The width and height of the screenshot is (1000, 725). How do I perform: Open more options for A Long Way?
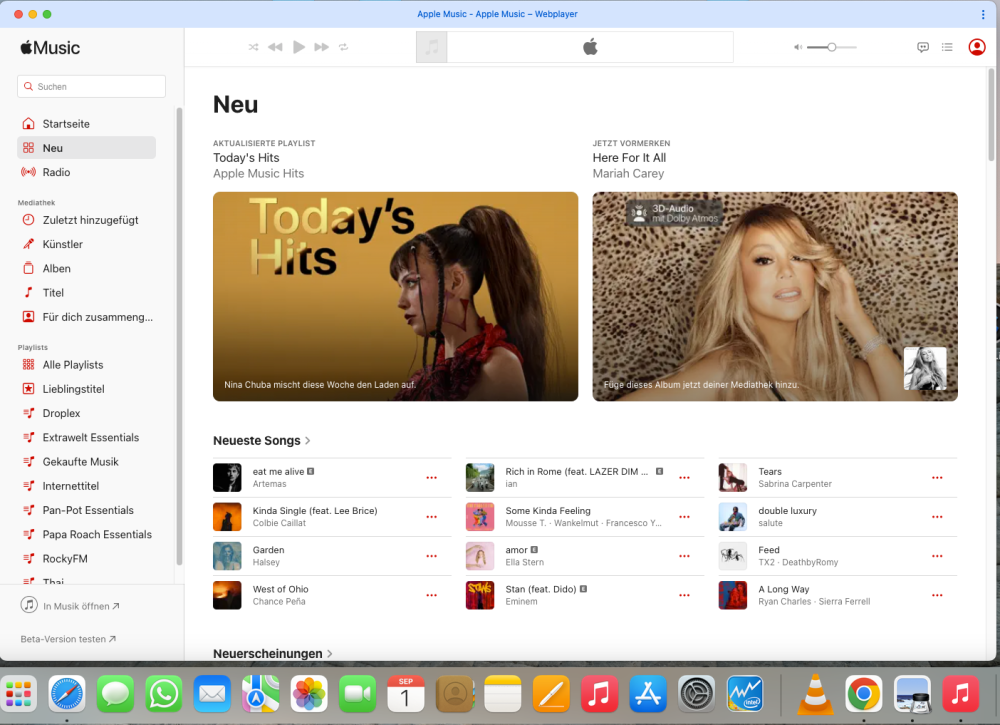click(937, 595)
